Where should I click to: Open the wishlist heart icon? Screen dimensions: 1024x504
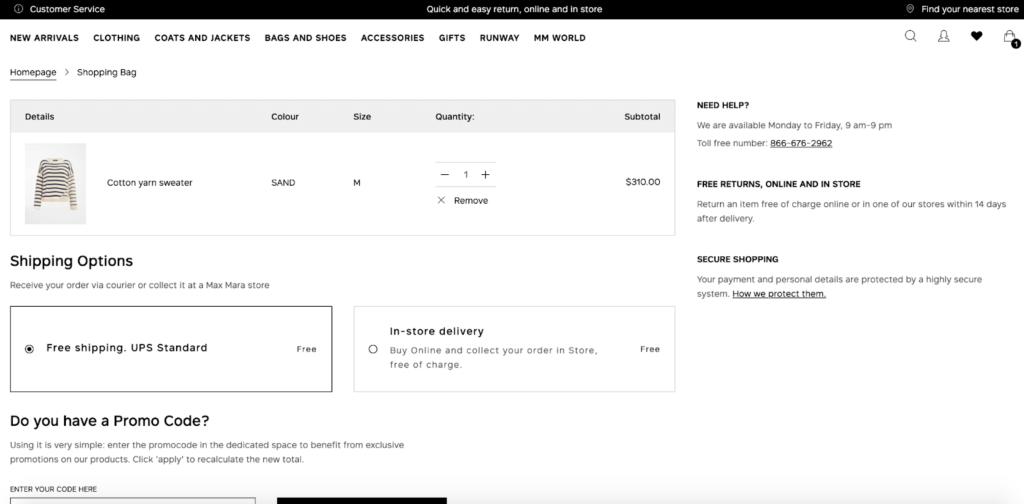pyautogui.click(x=976, y=36)
